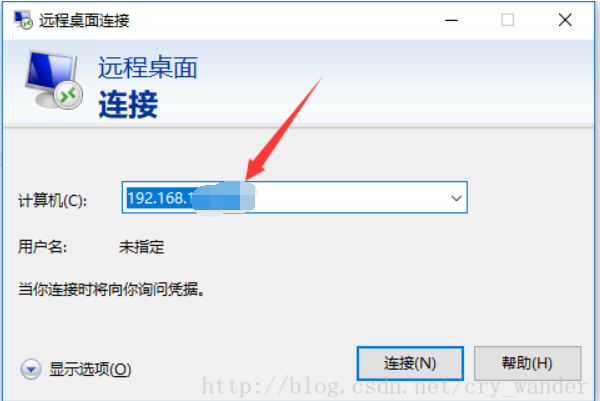The width and height of the screenshot is (600, 401).
Task: Click the large monitor icon in the banner
Action: pyautogui.click(x=54, y=80)
